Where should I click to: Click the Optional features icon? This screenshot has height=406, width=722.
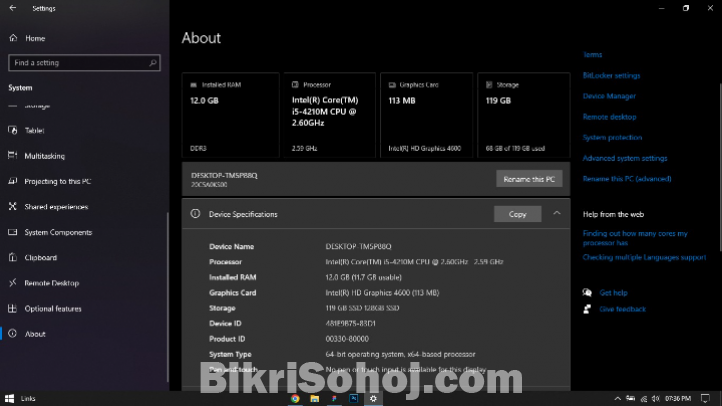tap(12, 308)
